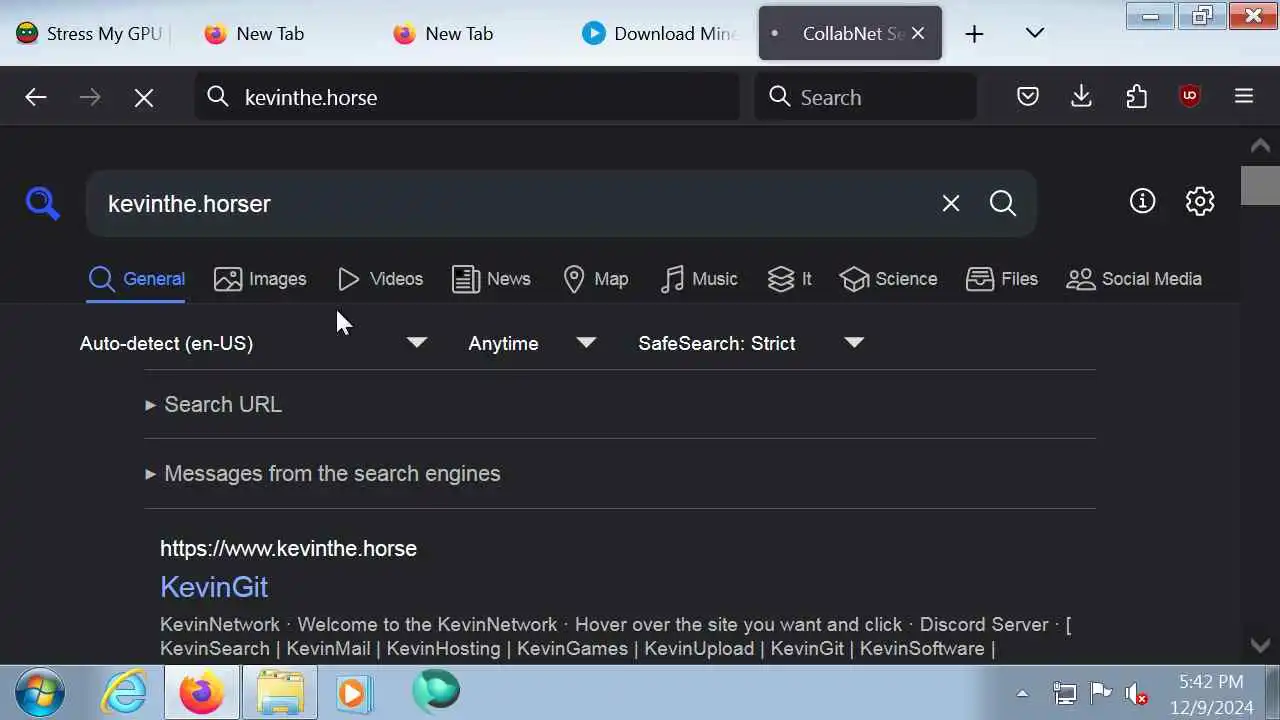Open Windows Explorer folder from taskbar
The height and width of the screenshot is (720, 1280).
pyautogui.click(x=280, y=692)
